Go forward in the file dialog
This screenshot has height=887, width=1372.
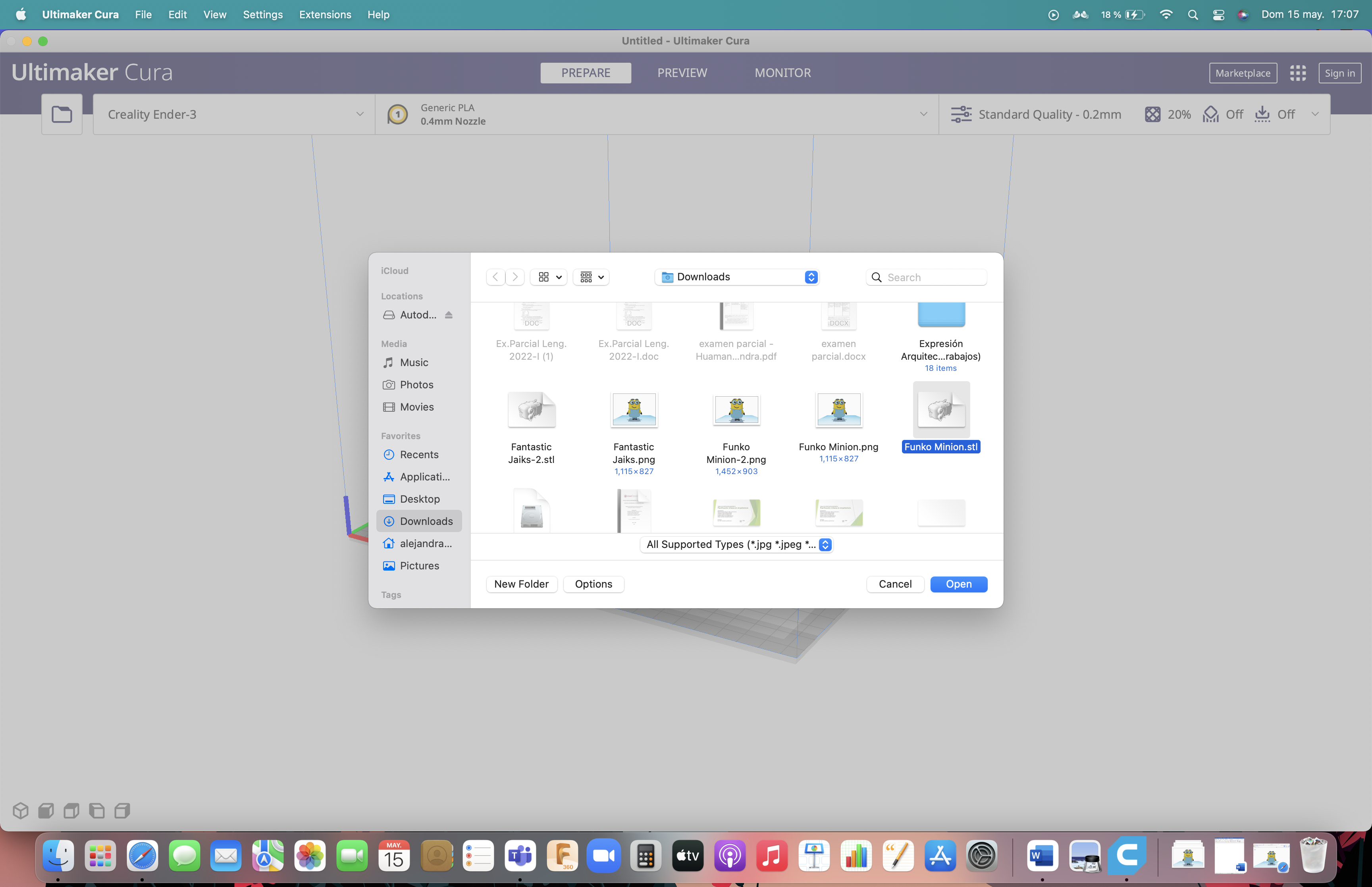(x=515, y=277)
